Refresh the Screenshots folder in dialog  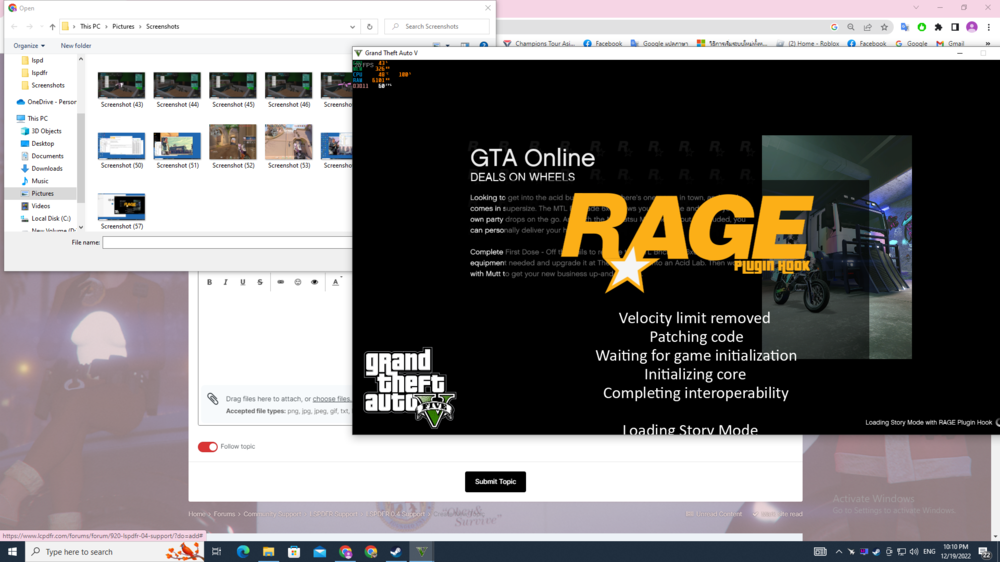coord(370,27)
